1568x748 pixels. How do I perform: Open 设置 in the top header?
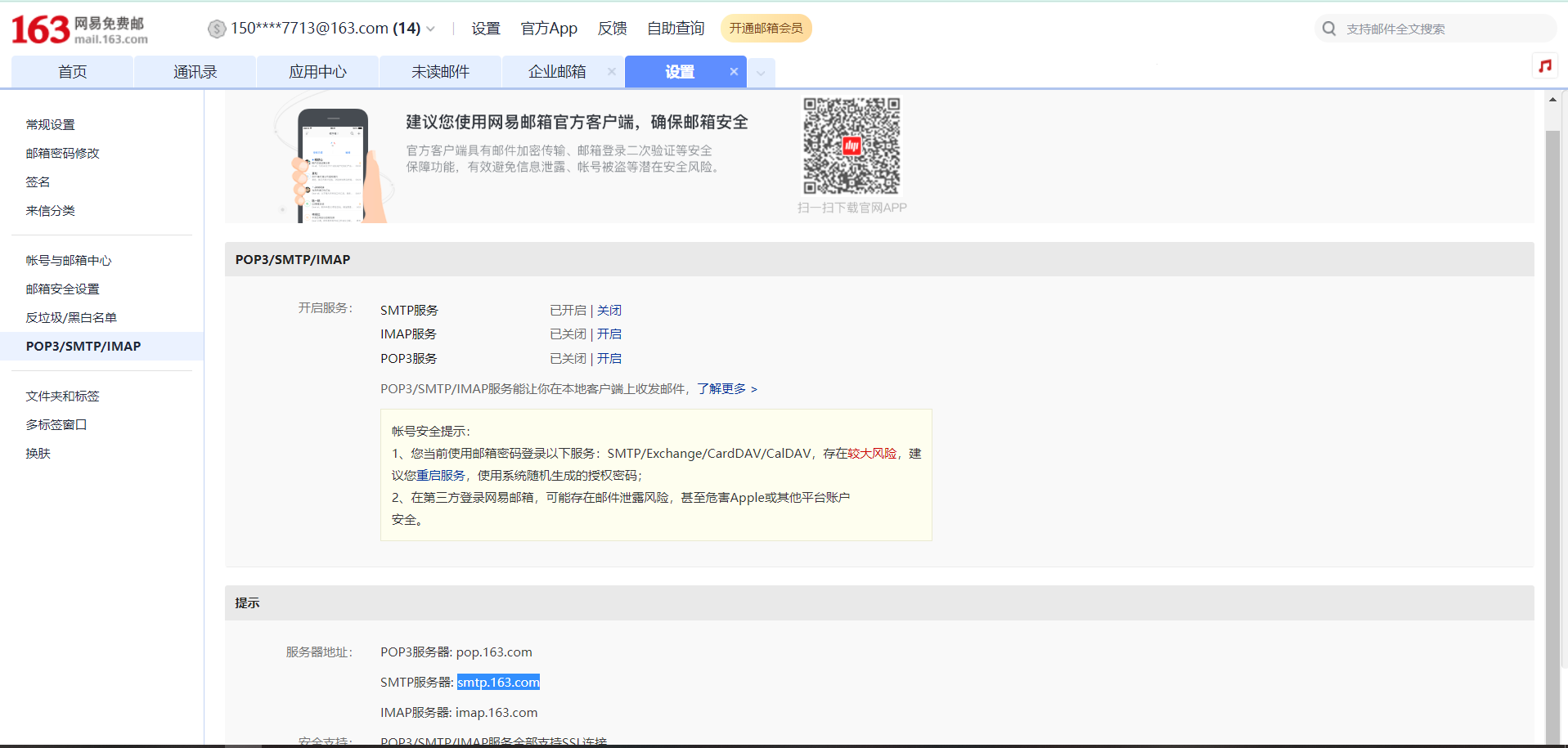(x=486, y=29)
